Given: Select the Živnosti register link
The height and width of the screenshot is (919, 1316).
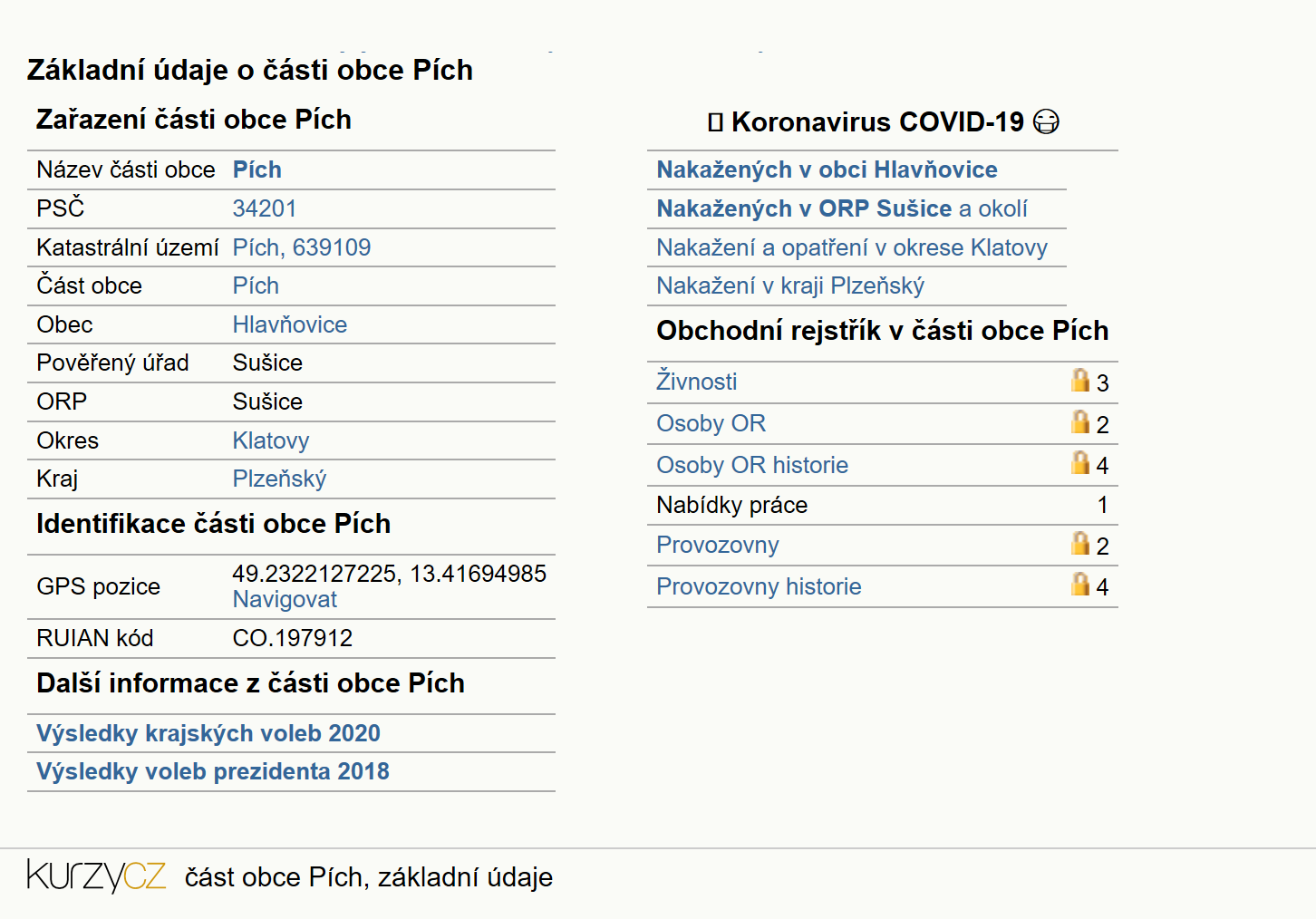Looking at the screenshot, I should point(697,382).
